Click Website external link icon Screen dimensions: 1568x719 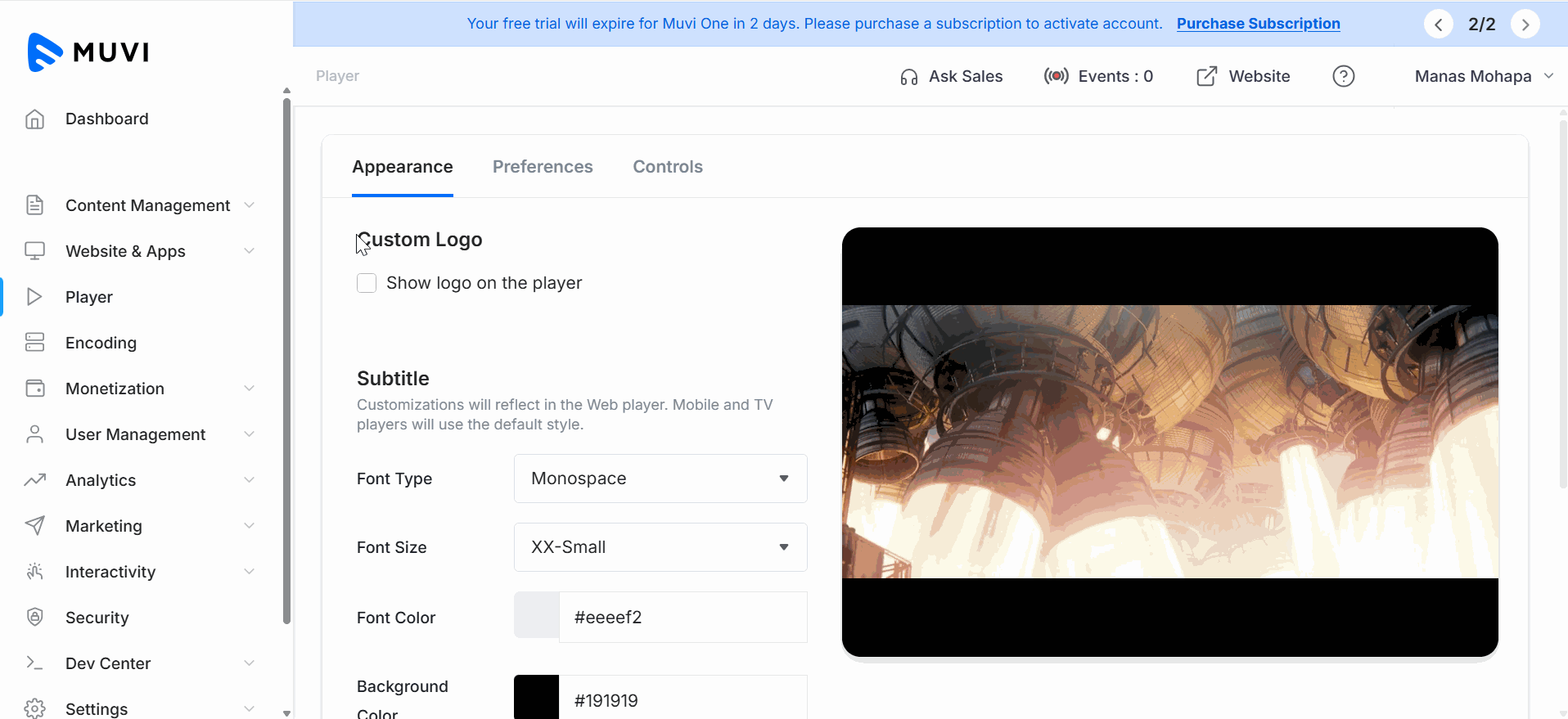coord(1206,76)
